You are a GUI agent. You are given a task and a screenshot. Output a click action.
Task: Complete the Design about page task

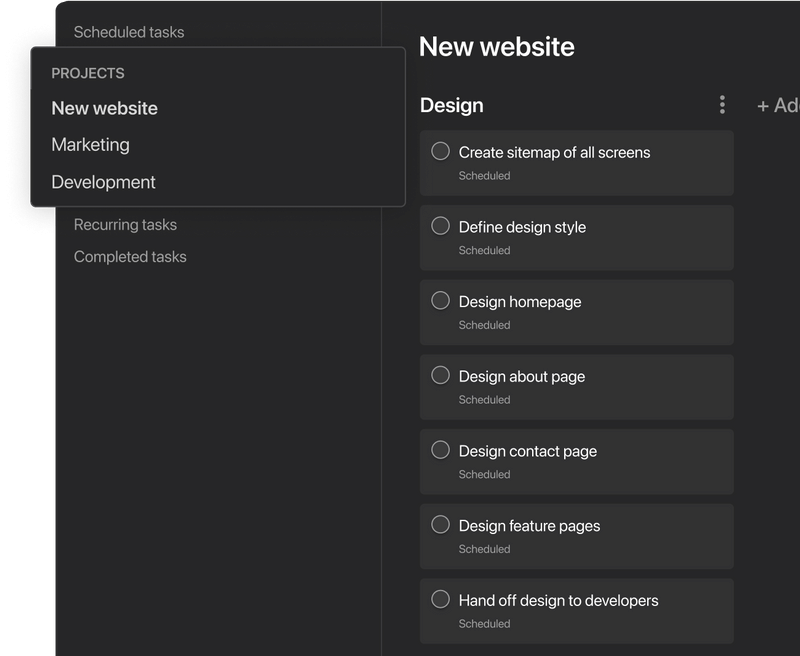(x=440, y=375)
